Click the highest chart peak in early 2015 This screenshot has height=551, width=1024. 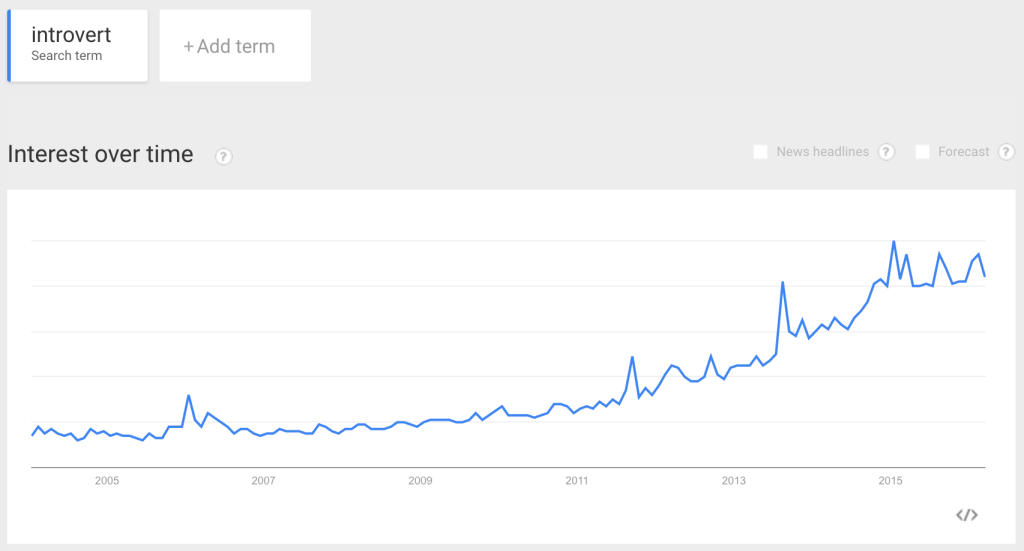click(893, 242)
